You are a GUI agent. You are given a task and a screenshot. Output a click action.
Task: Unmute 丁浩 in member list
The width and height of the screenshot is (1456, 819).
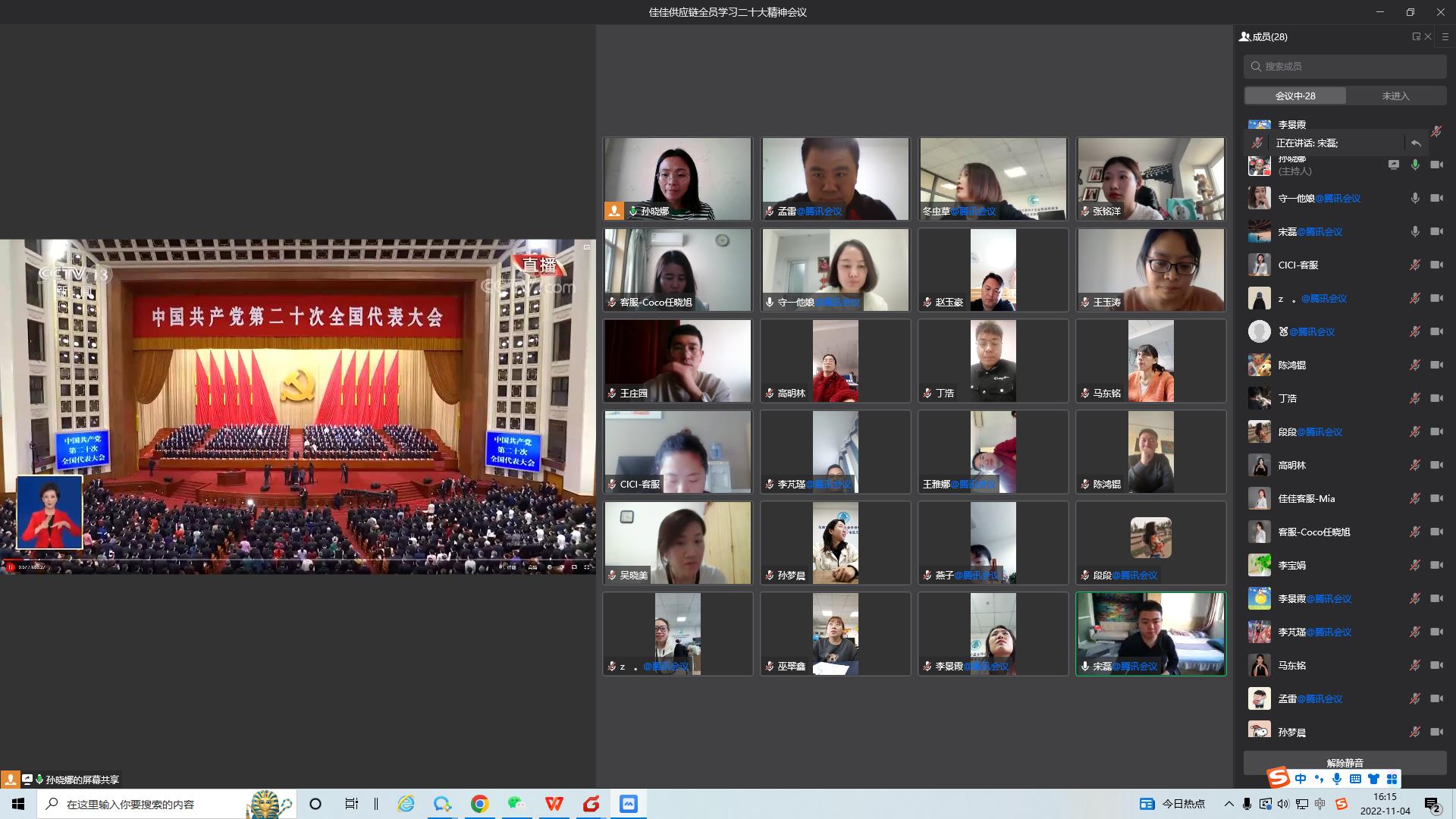coord(1415,398)
